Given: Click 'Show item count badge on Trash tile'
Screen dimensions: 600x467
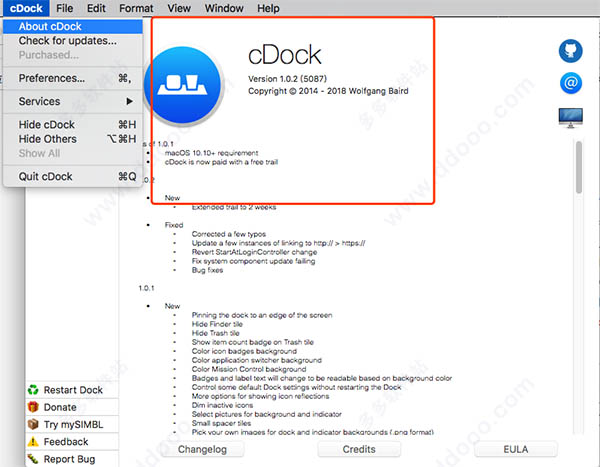Looking at the screenshot, I should point(253,342).
